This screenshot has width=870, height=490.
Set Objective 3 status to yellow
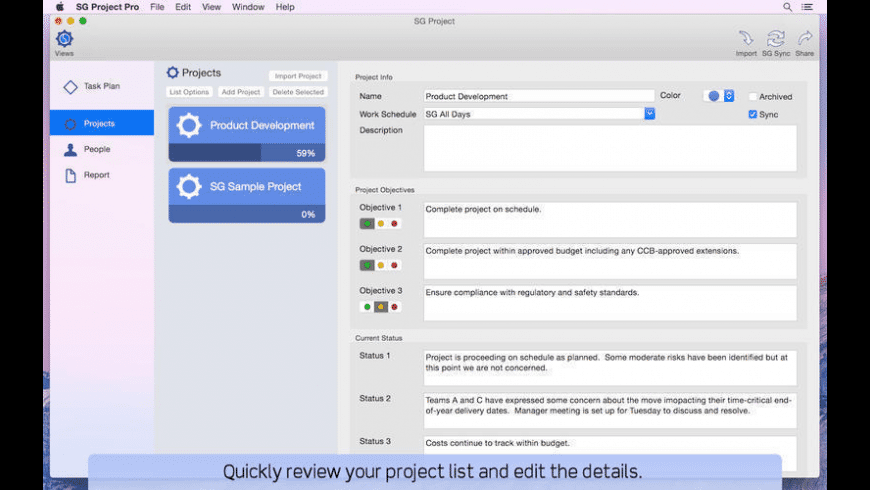381,307
